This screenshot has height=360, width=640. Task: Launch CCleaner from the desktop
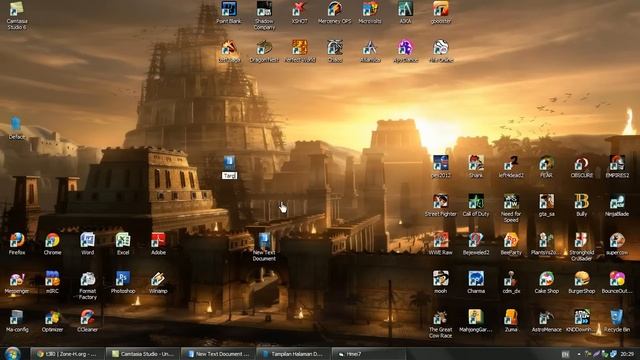[87, 321]
